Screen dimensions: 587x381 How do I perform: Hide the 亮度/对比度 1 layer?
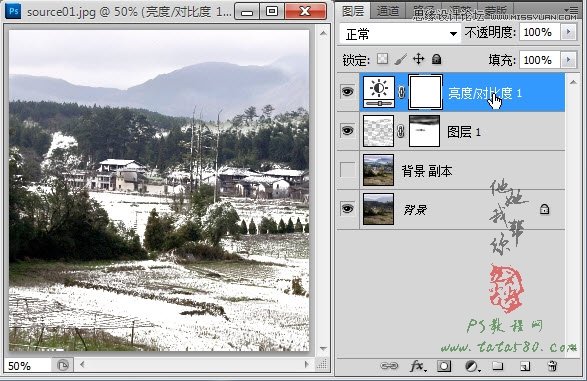(347, 92)
